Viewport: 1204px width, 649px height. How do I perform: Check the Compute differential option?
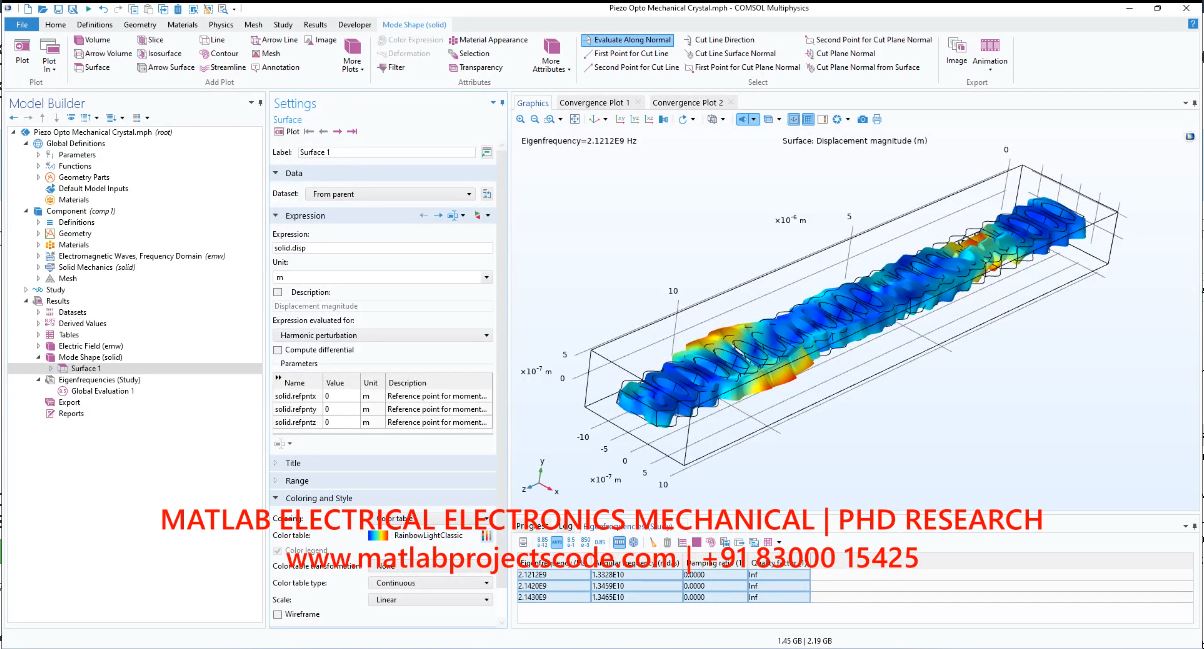click(x=278, y=350)
